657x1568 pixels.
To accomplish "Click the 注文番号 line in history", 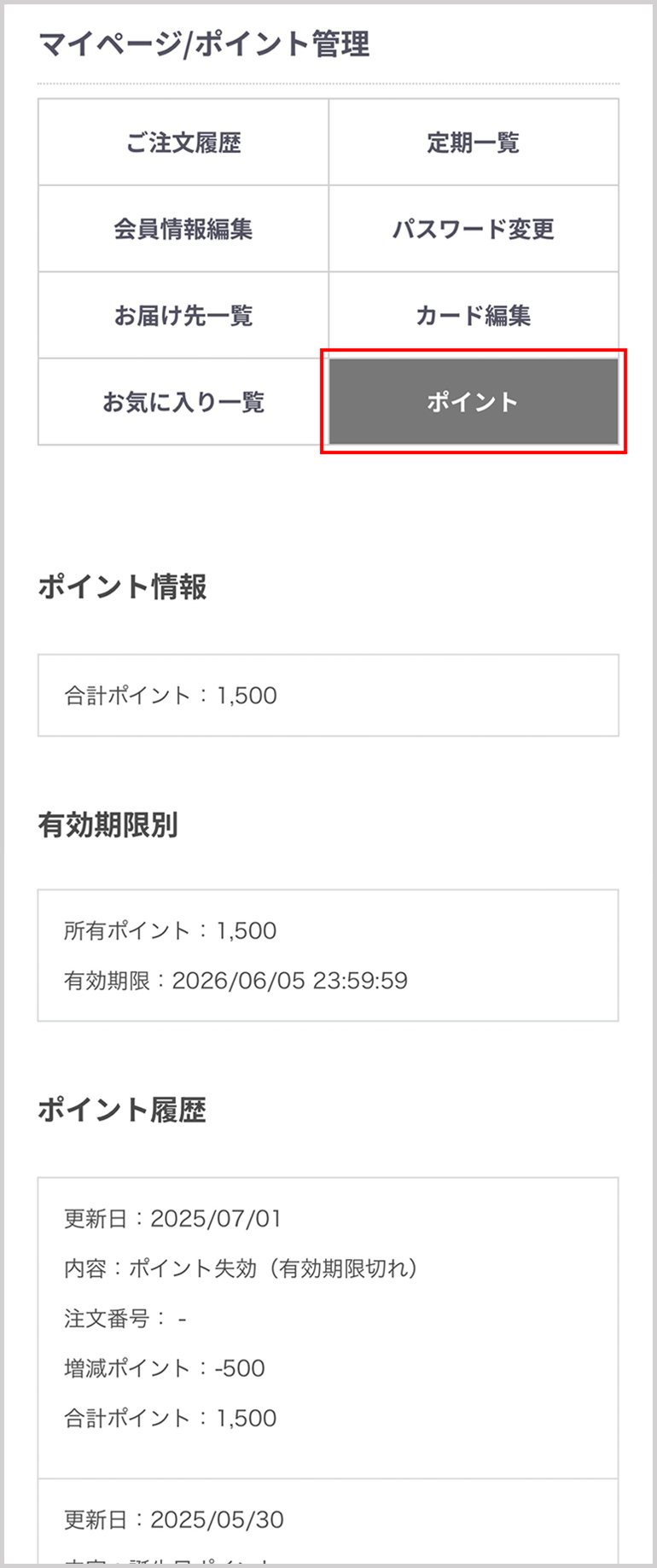I will pos(125,1319).
